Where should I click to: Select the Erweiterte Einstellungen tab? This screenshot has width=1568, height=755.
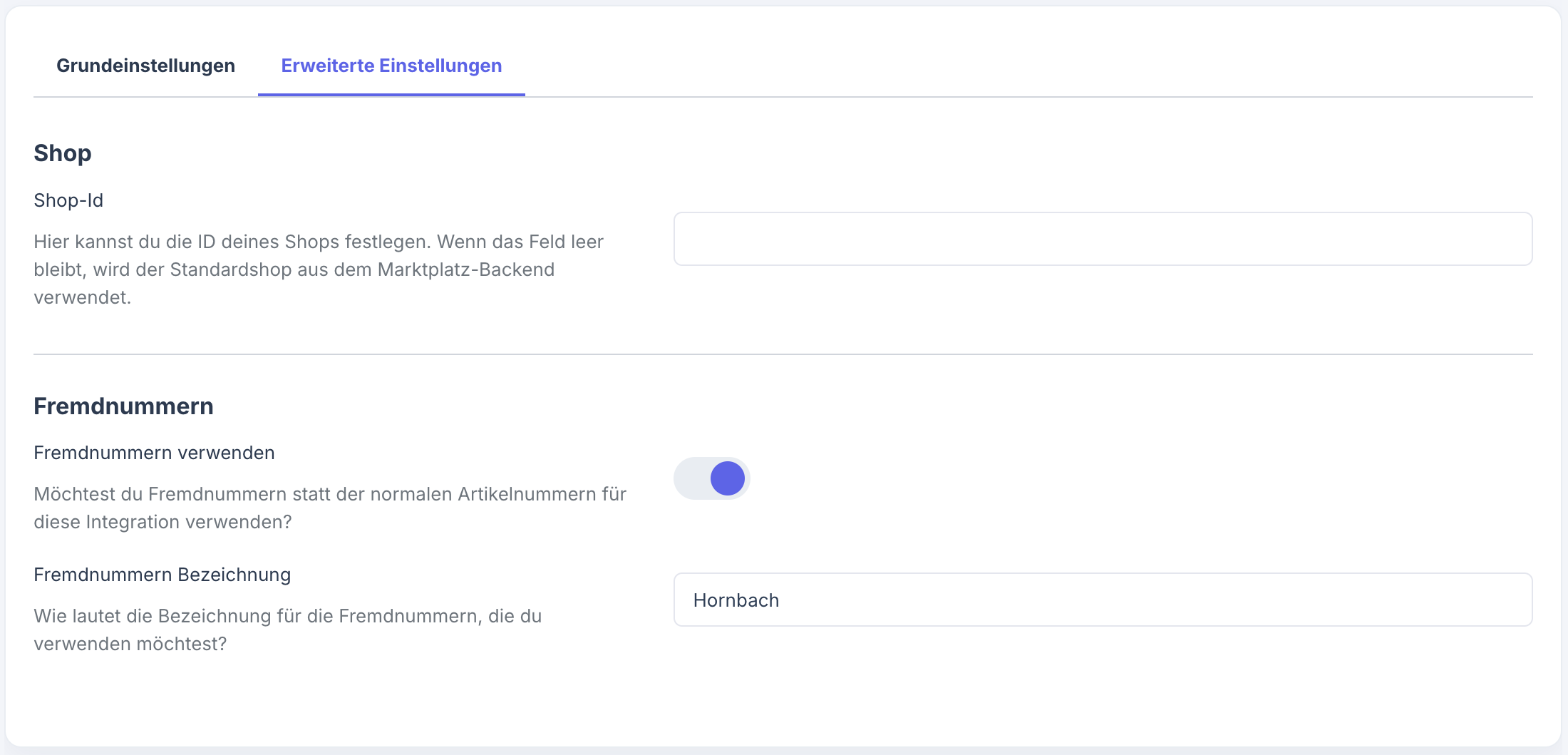[x=391, y=65]
